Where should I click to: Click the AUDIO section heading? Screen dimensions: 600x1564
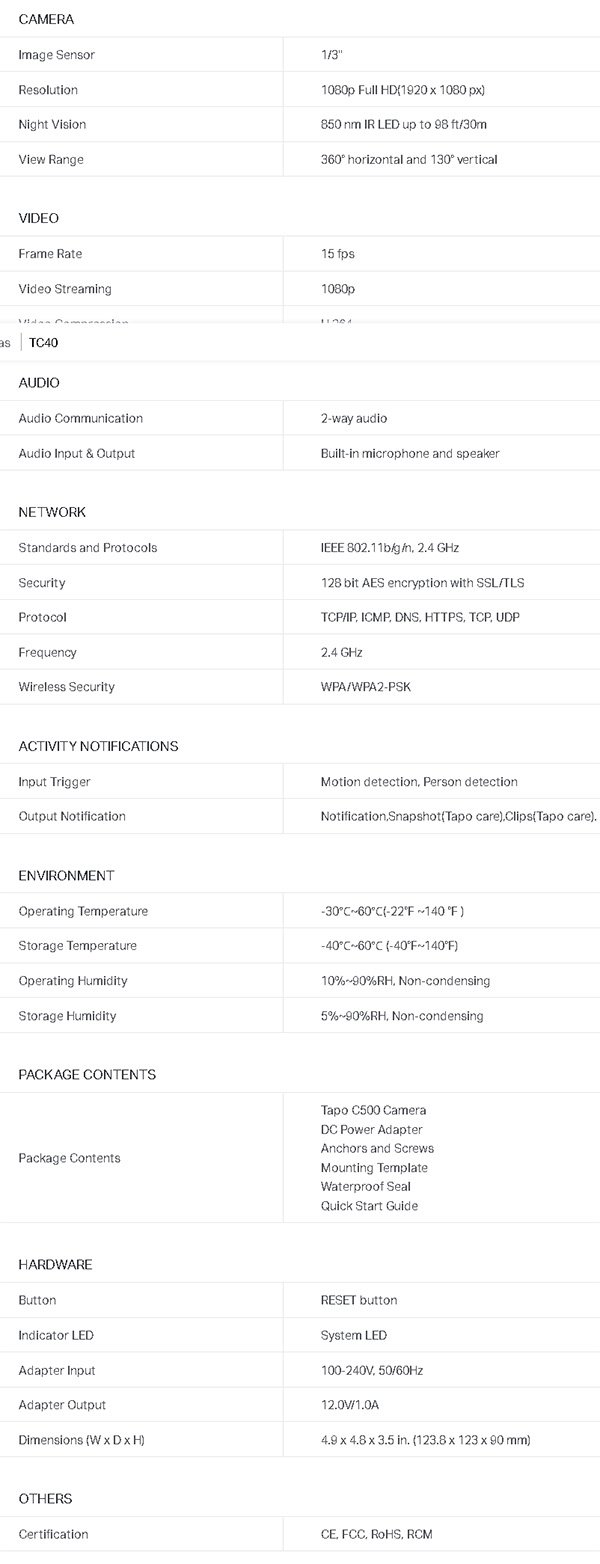click(39, 383)
